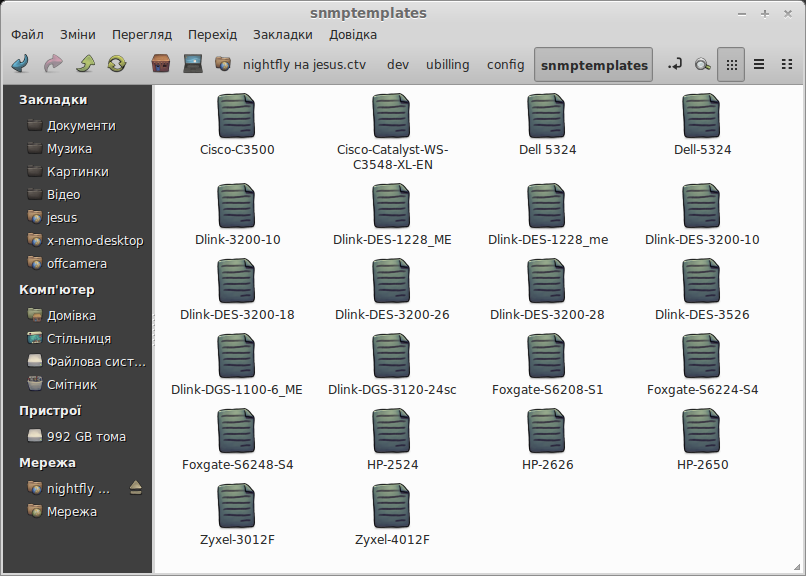Screen dimensions: 806x576
Task: Select the Foxgate-S6208-S1 file icon
Action: click(546, 356)
